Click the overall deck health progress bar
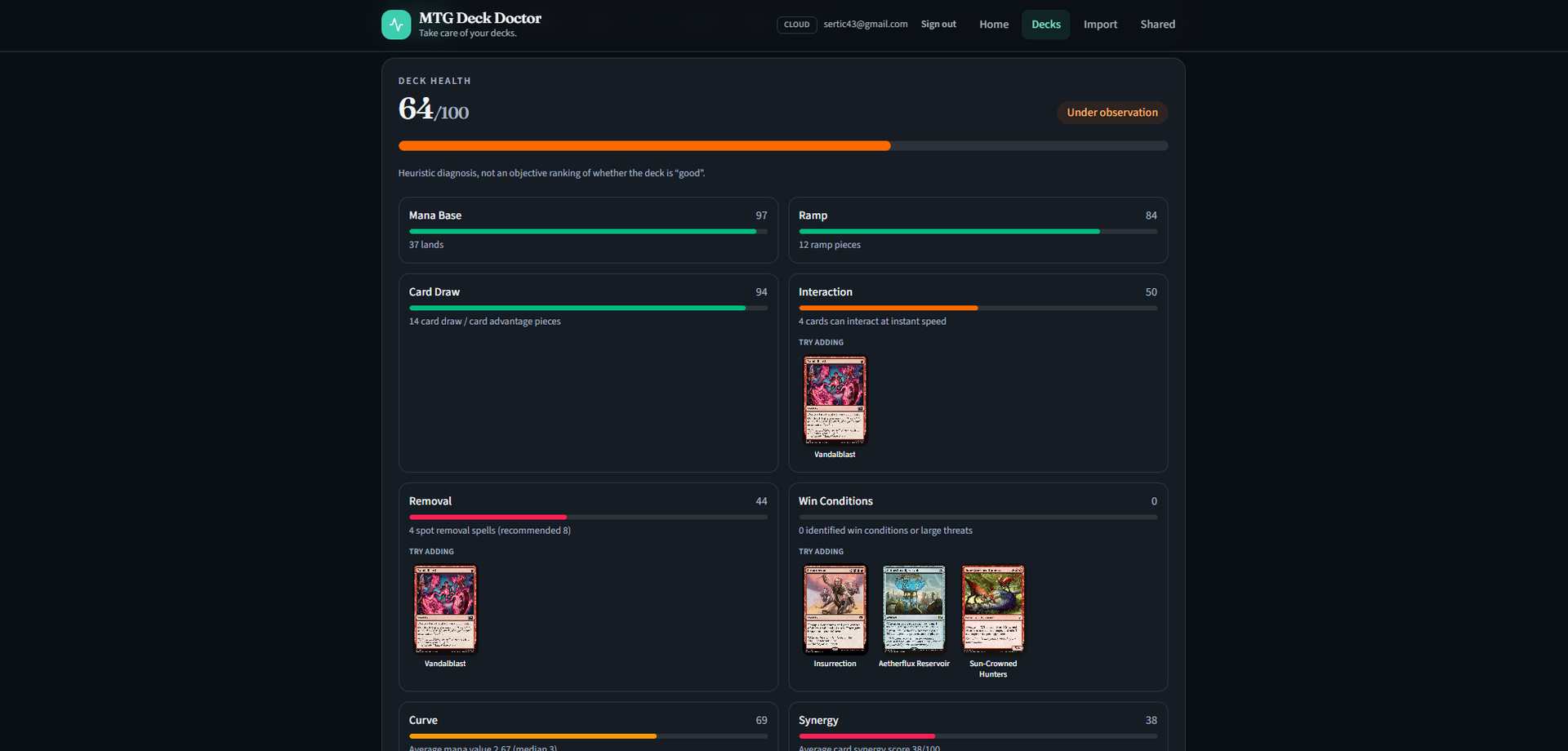The image size is (1568, 751). click(x=782, y=146)
